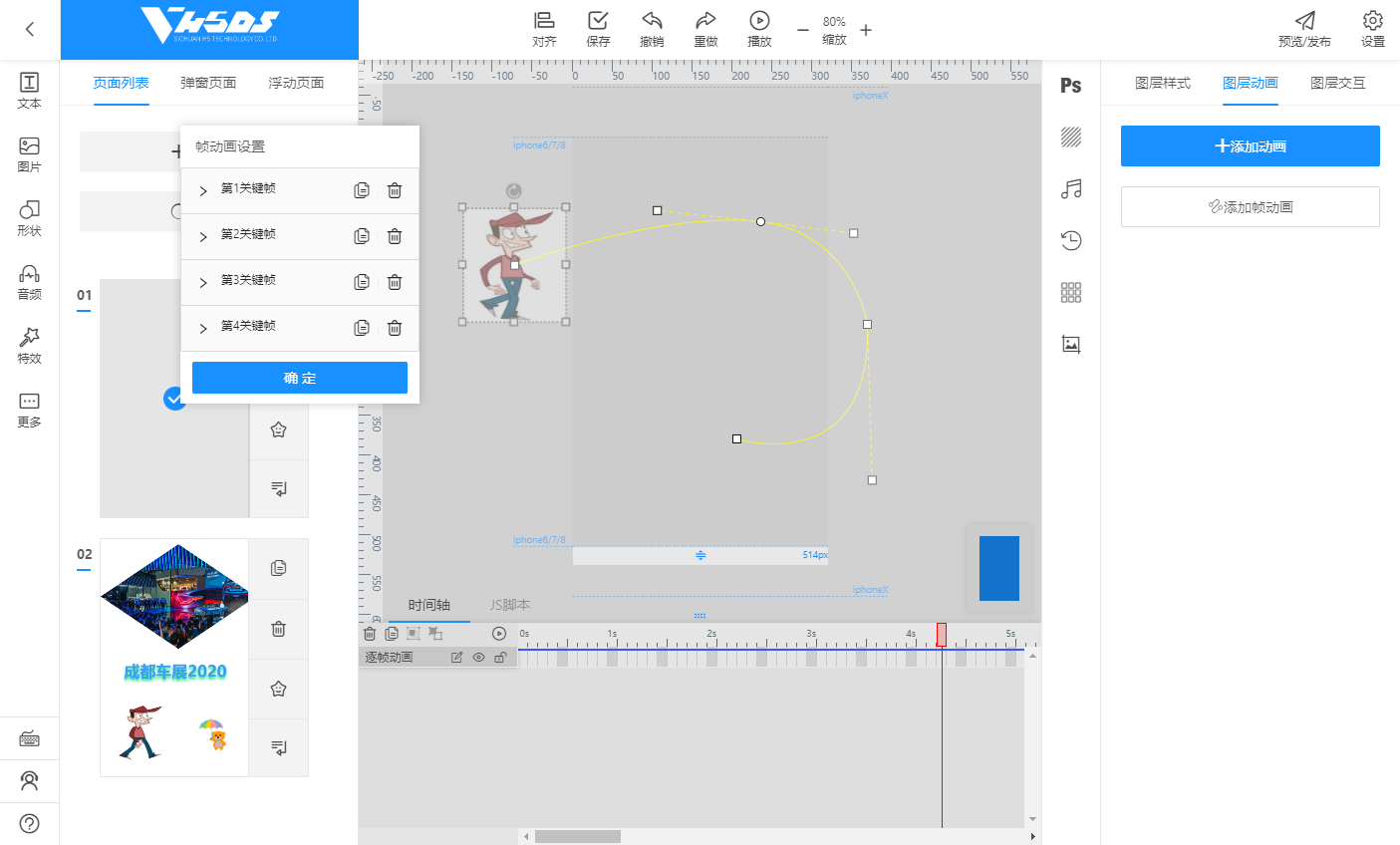Open 预览/发布 preview and publish
The width and height of the screenshot is (1400, 845).
[1304, 29]
